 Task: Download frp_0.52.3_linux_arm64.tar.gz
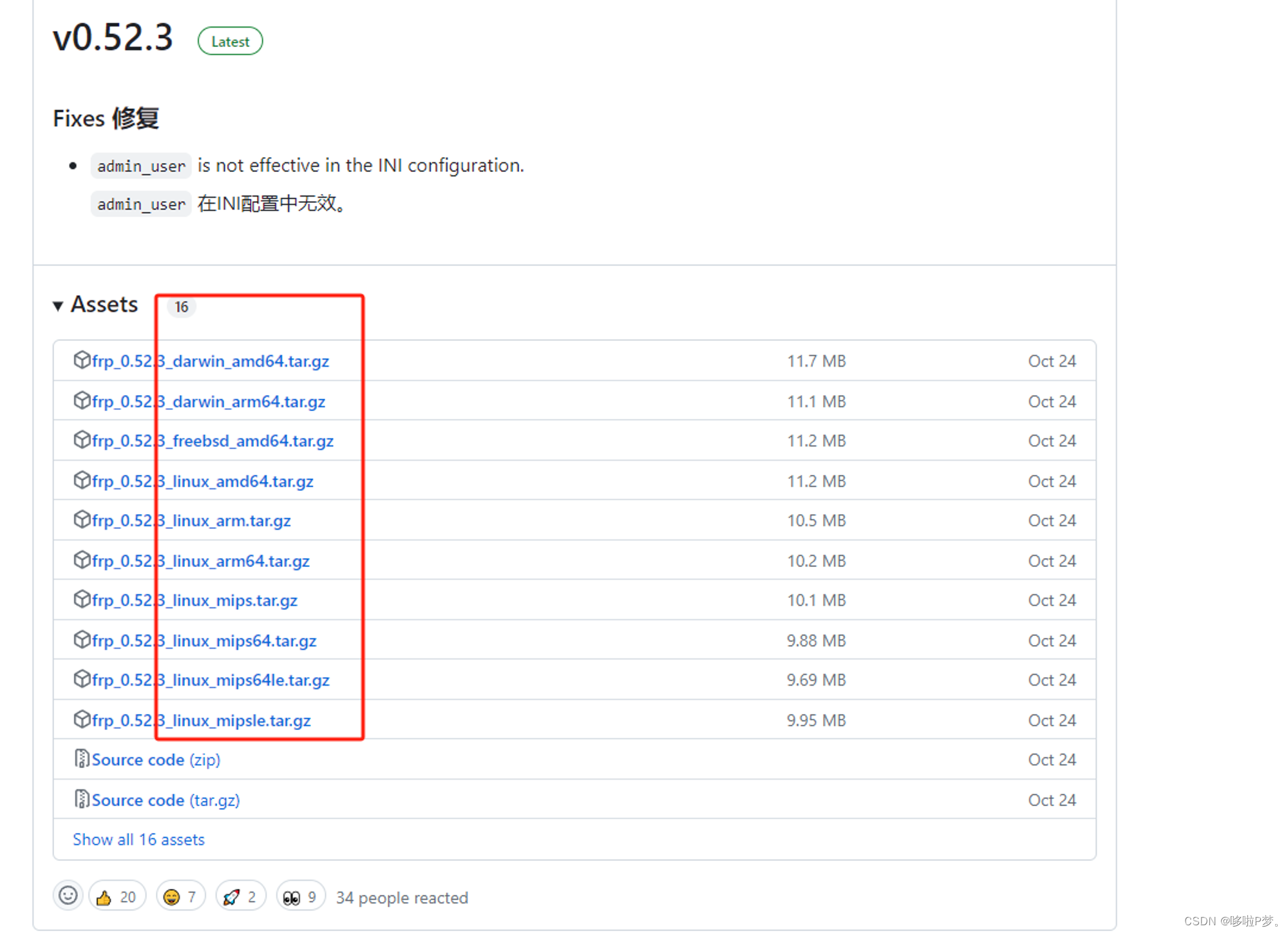coord(200,561)
